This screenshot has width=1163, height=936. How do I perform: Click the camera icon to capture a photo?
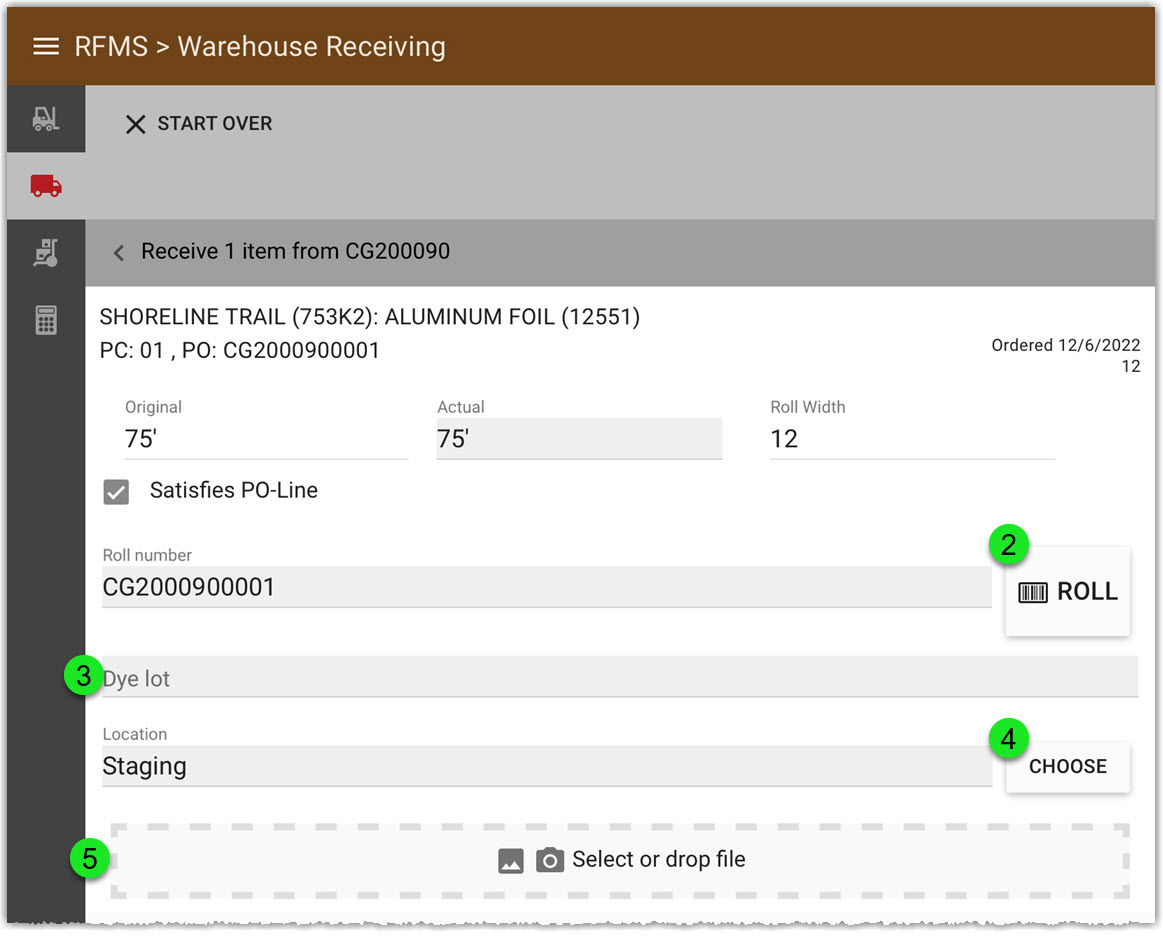pyautogui.click(x=549, y=859)
